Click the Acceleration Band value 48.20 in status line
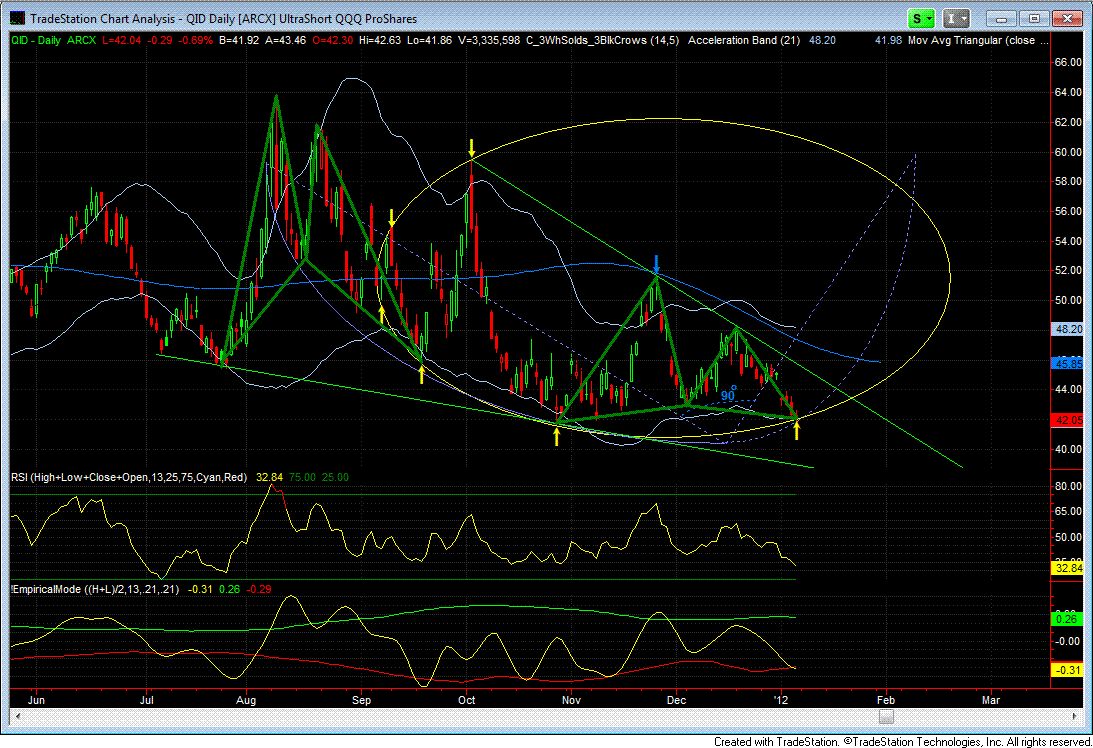Image resolution: width=1093 pixels, height=748 pixels. (822, 40)
